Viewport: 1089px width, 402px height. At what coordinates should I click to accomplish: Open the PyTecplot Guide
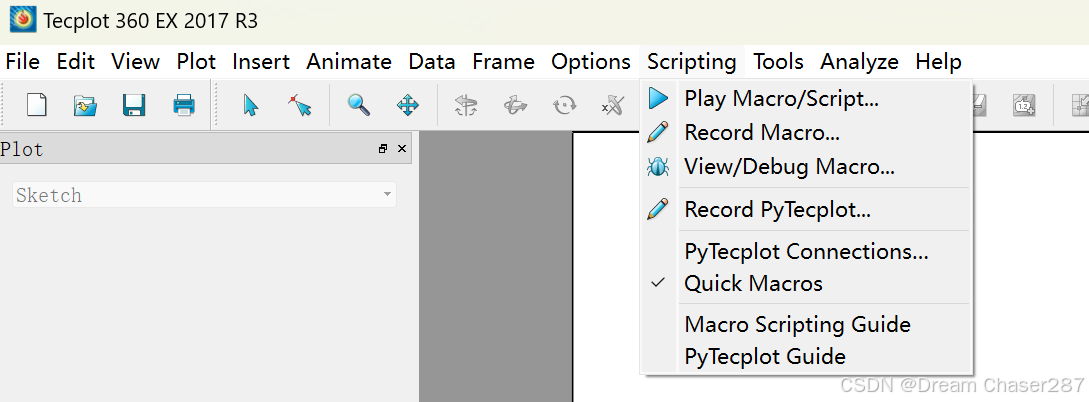click(806, 357)
